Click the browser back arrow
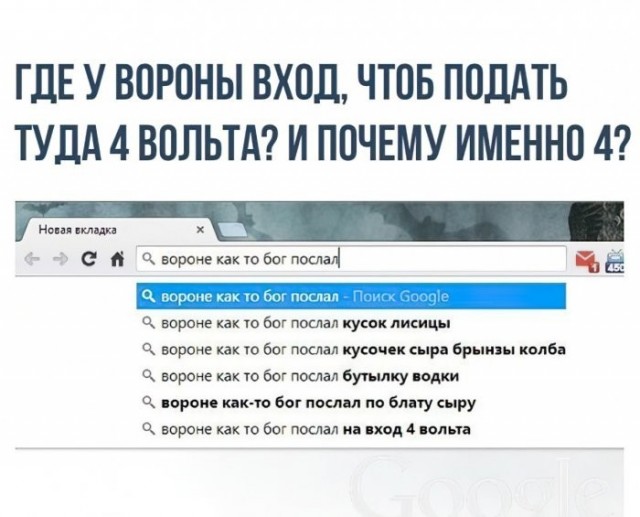 tap(32, 259)
